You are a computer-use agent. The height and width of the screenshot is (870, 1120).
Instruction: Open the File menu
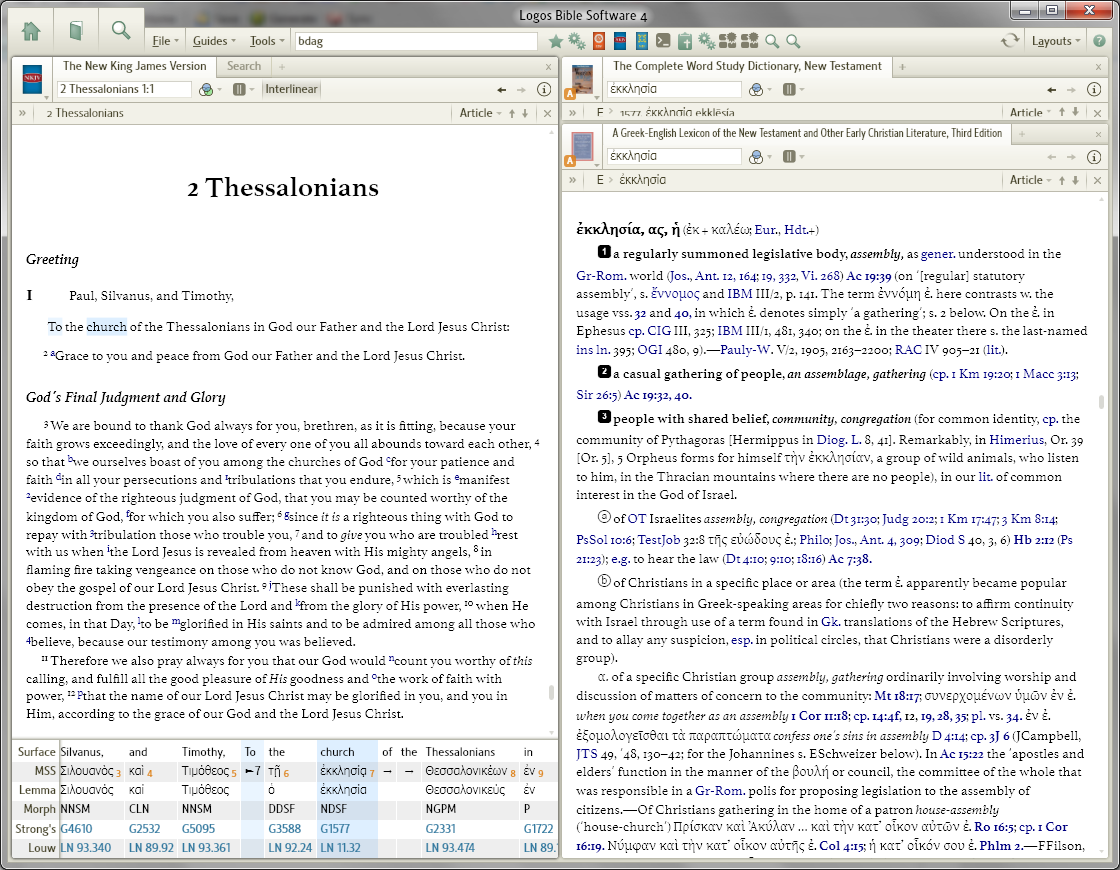tap(165, 41)
